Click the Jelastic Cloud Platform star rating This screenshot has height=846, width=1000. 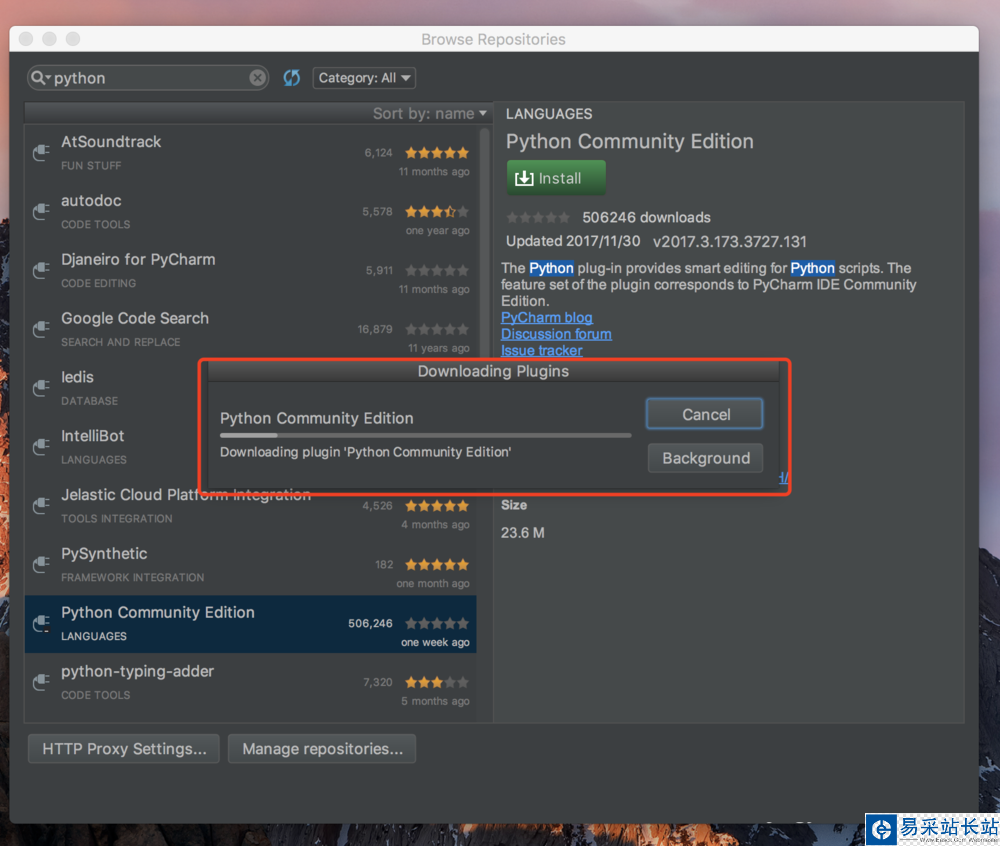pyautogui.click(x=437, y=506)
